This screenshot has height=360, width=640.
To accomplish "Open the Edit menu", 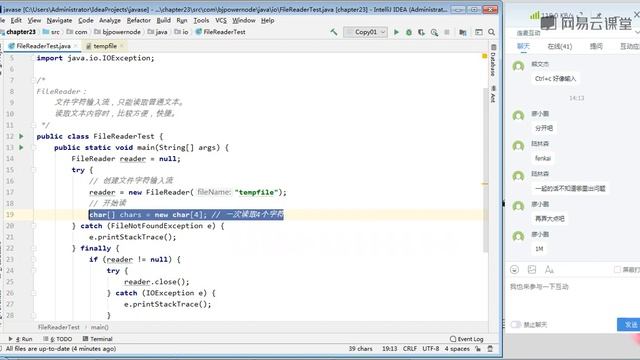I will 16,20.
